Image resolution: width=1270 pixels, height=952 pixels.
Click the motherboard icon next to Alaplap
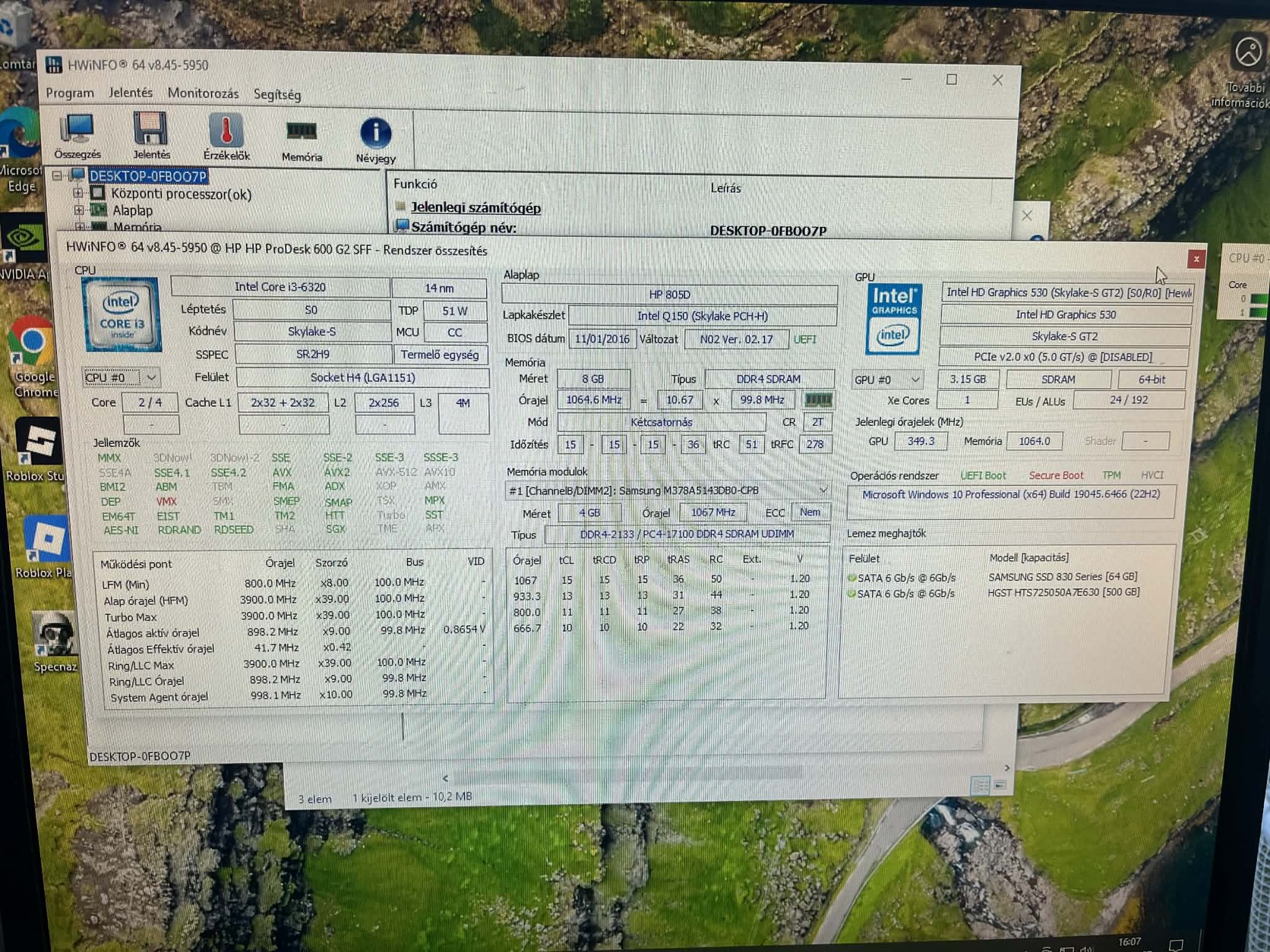99,210
